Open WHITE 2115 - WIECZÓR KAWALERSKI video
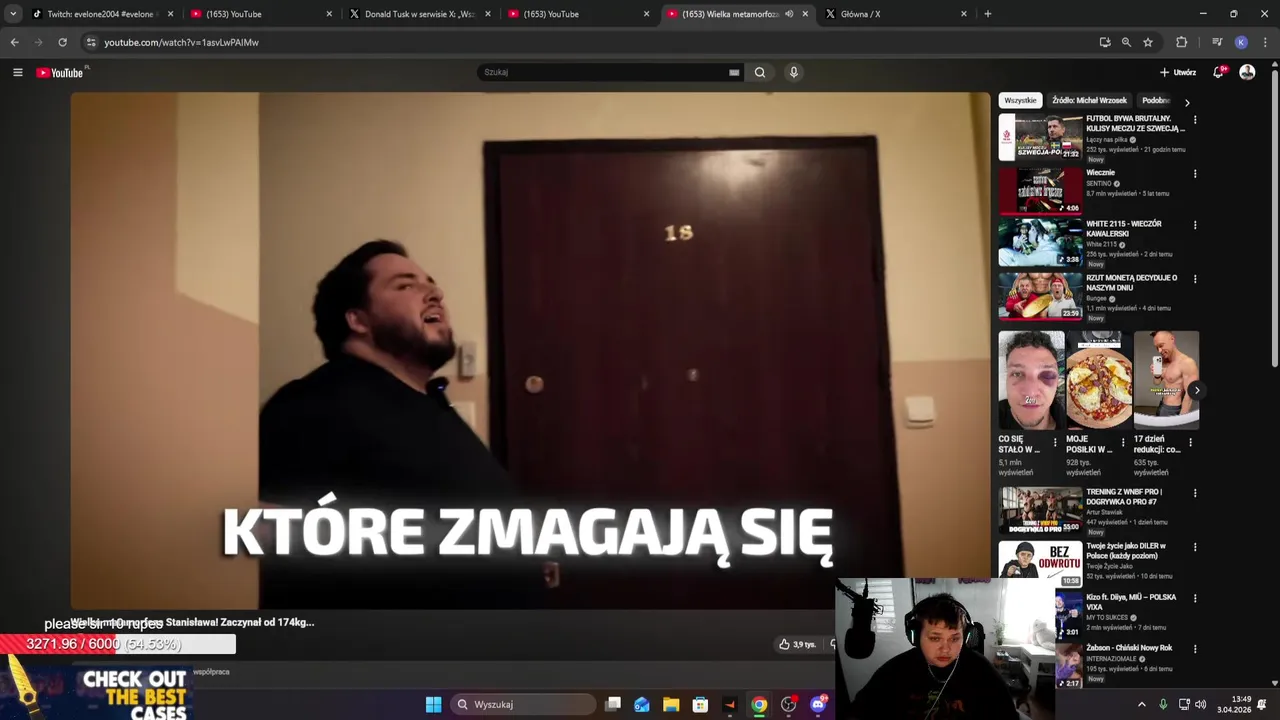Image resolution: width=1280 pixels, height=720 pixels. click(1040, 242)
